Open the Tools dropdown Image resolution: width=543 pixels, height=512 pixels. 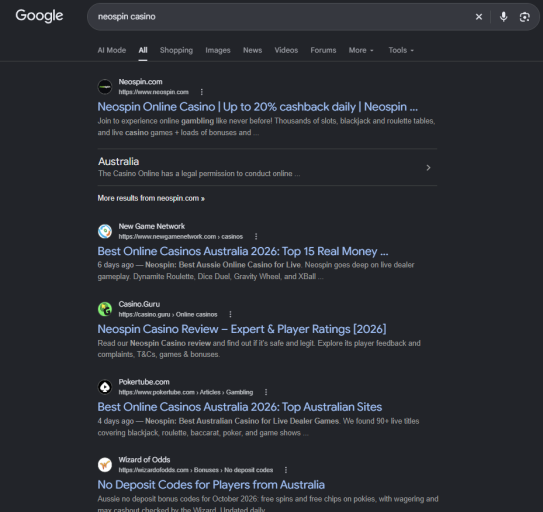point(401,50)
